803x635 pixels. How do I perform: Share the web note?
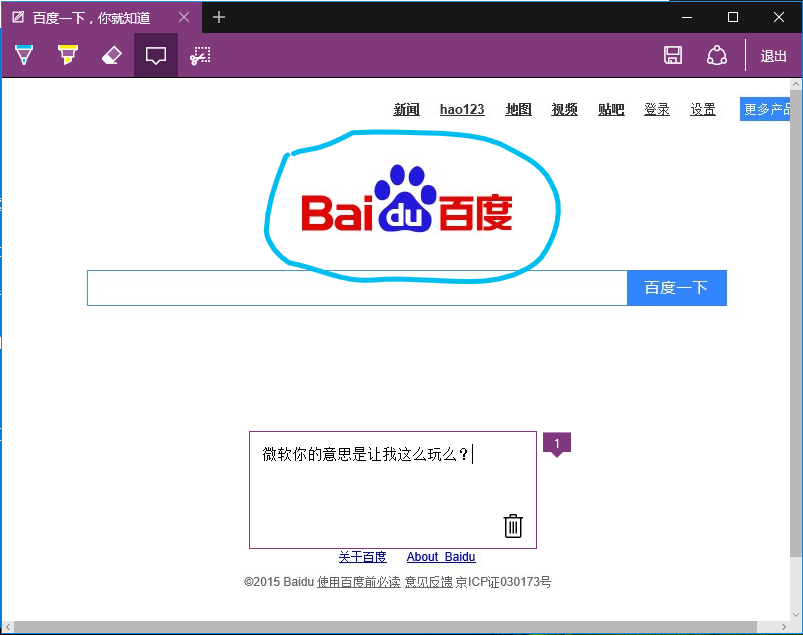tap(716, 55)
